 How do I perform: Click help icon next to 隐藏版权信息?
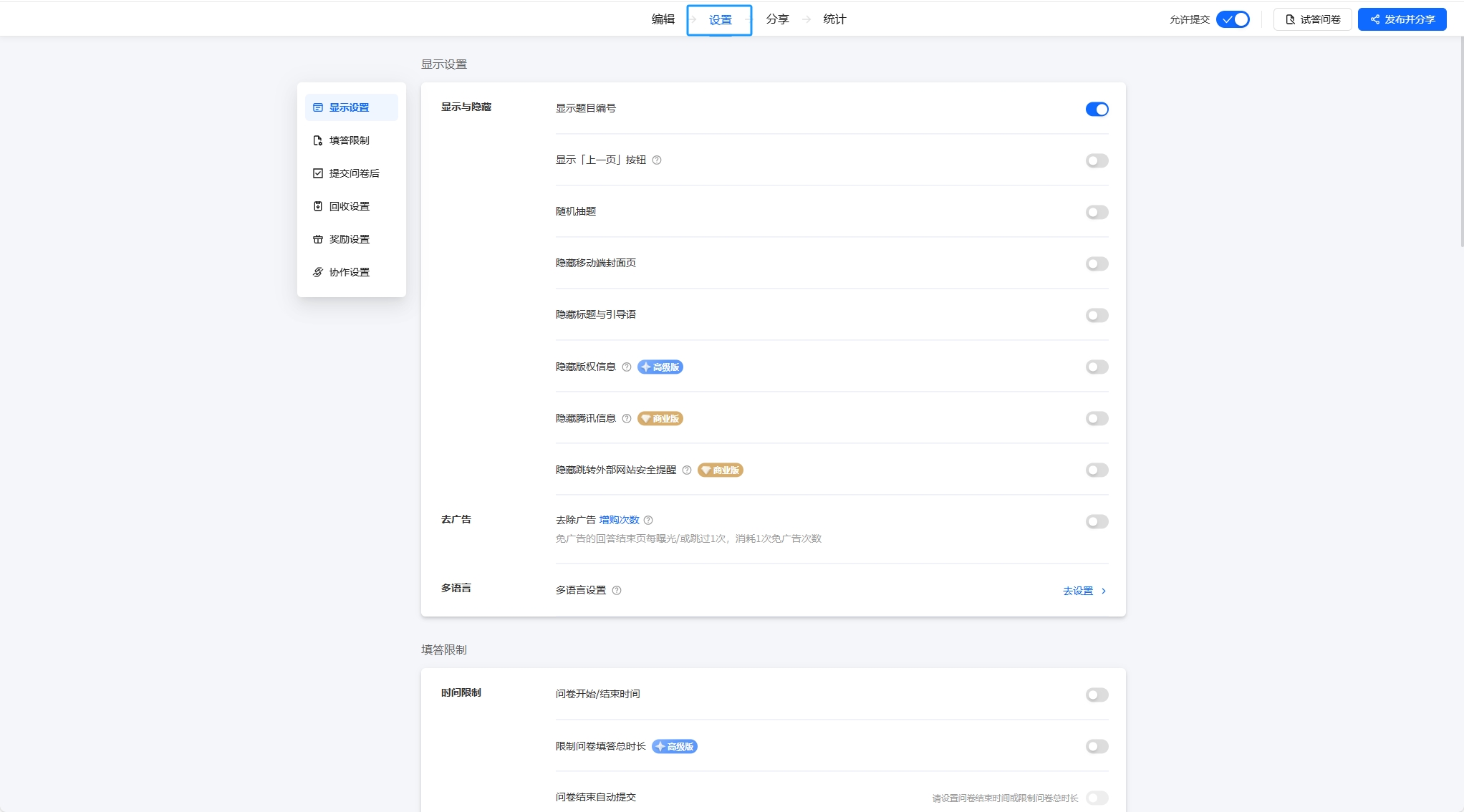pos(627,367)
